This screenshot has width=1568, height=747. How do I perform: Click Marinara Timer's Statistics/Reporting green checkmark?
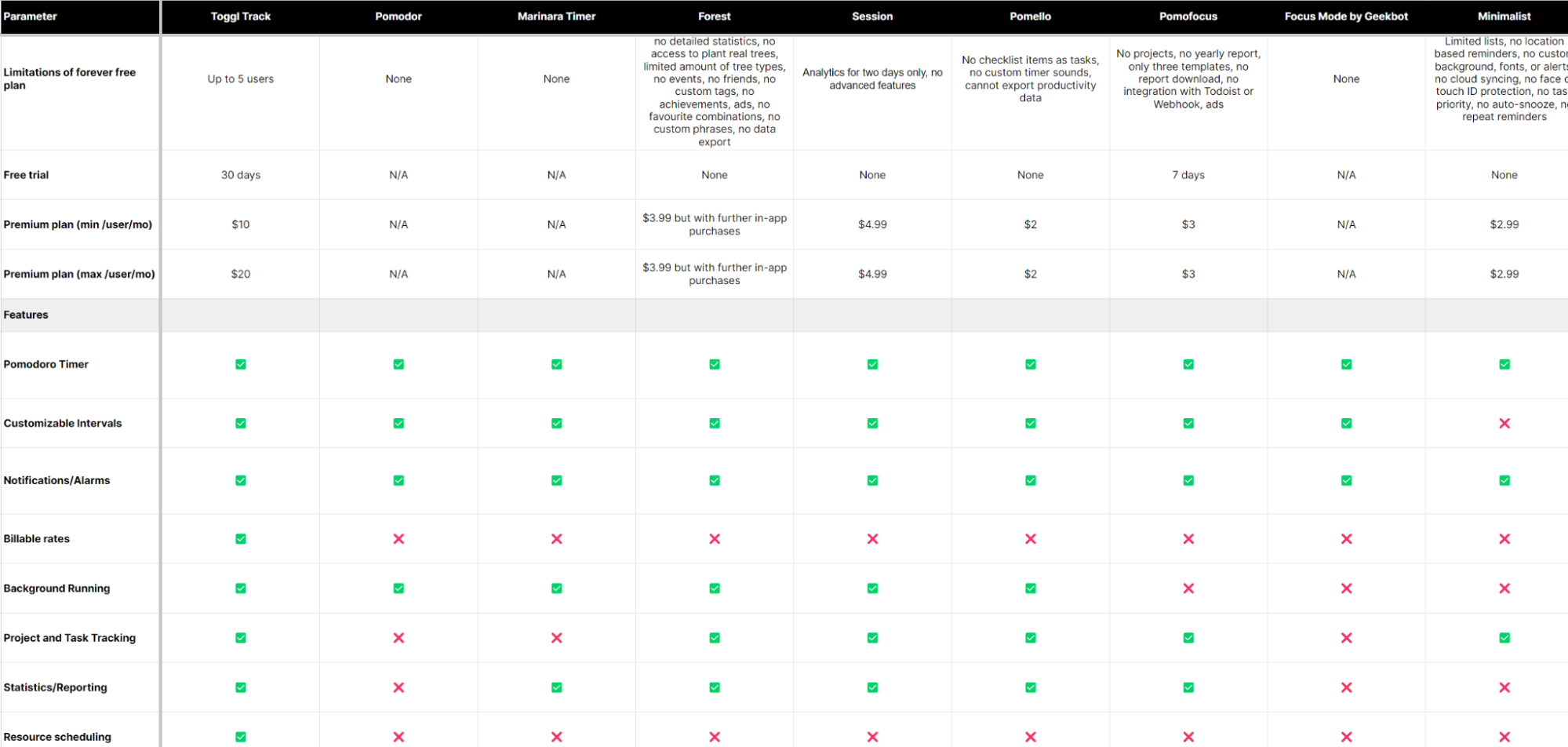pyautogui.click(x=556, y=687)
